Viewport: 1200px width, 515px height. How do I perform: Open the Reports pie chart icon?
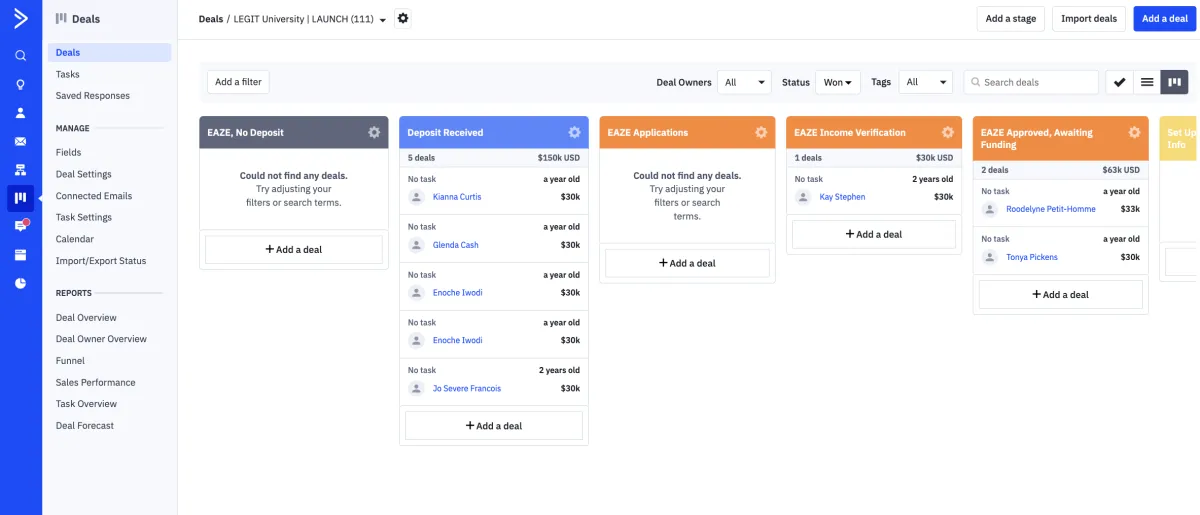20,283
